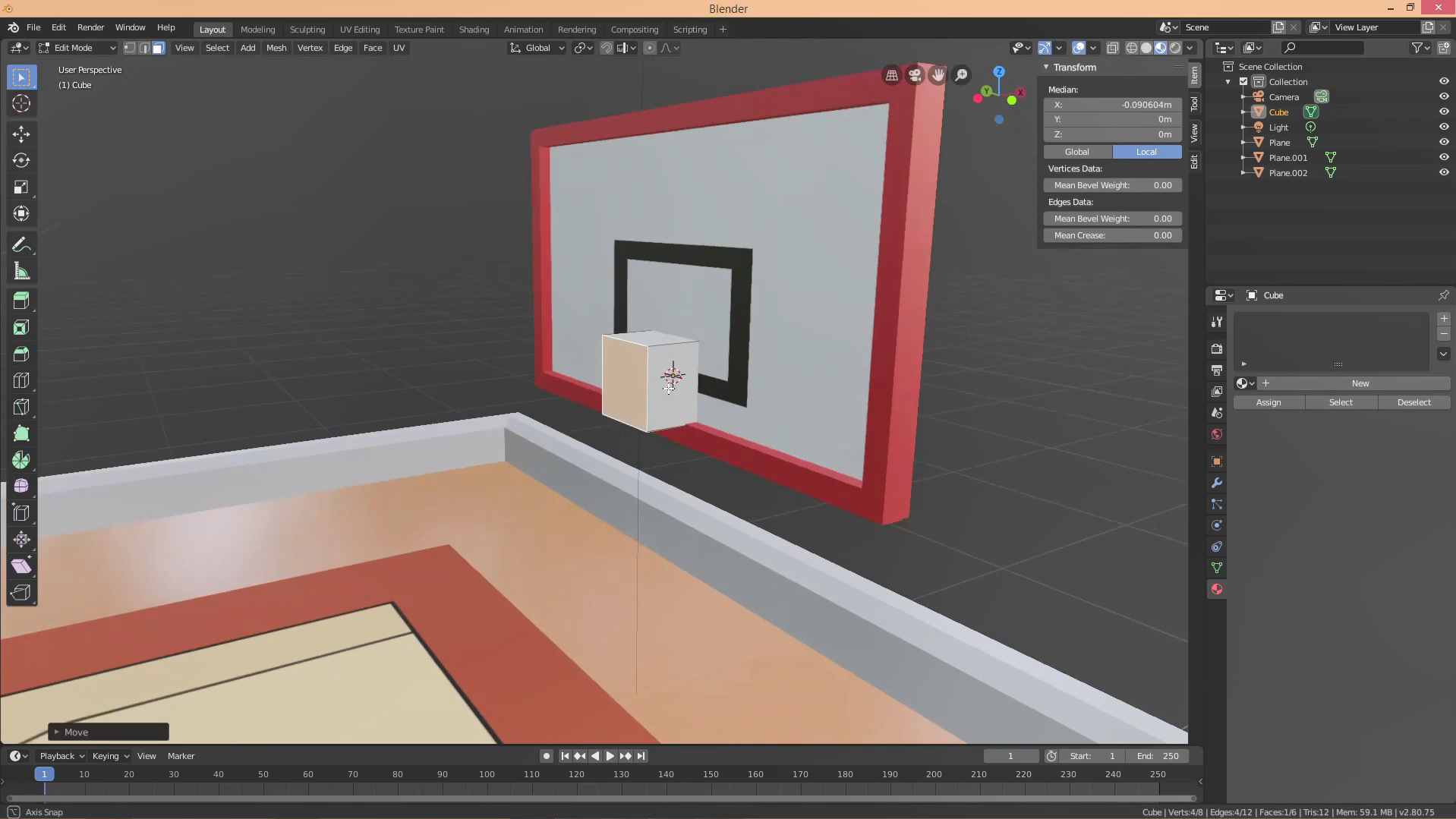Open the Playback dropdown
The width and height of the screenshot is (1456, 819).
tap(62, 756)
